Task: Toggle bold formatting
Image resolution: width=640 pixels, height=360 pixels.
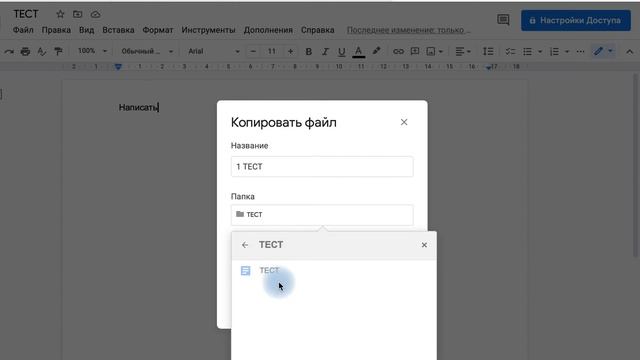Action: [309, 51]
